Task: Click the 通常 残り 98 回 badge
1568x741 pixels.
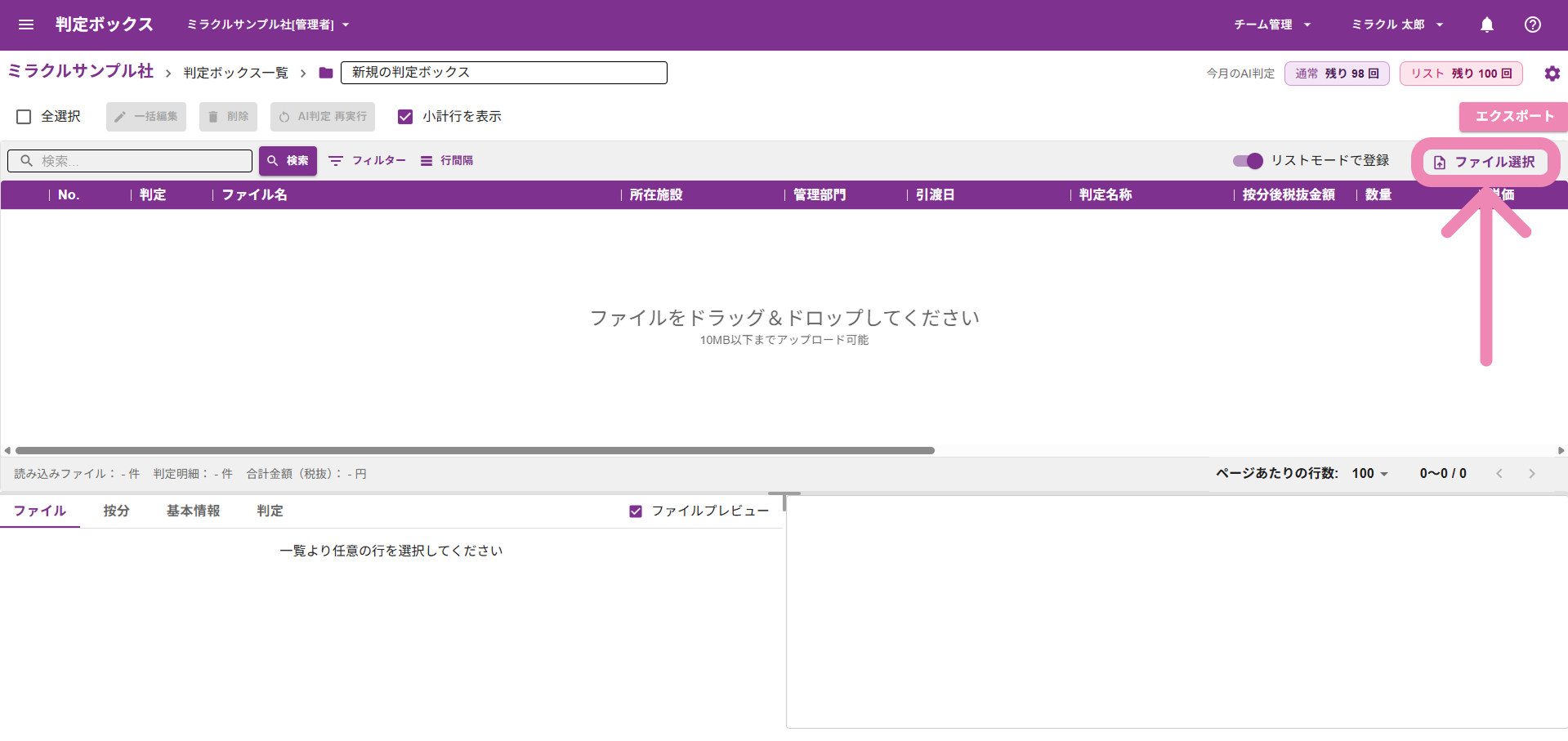Action: click(x=1337, y=74)
